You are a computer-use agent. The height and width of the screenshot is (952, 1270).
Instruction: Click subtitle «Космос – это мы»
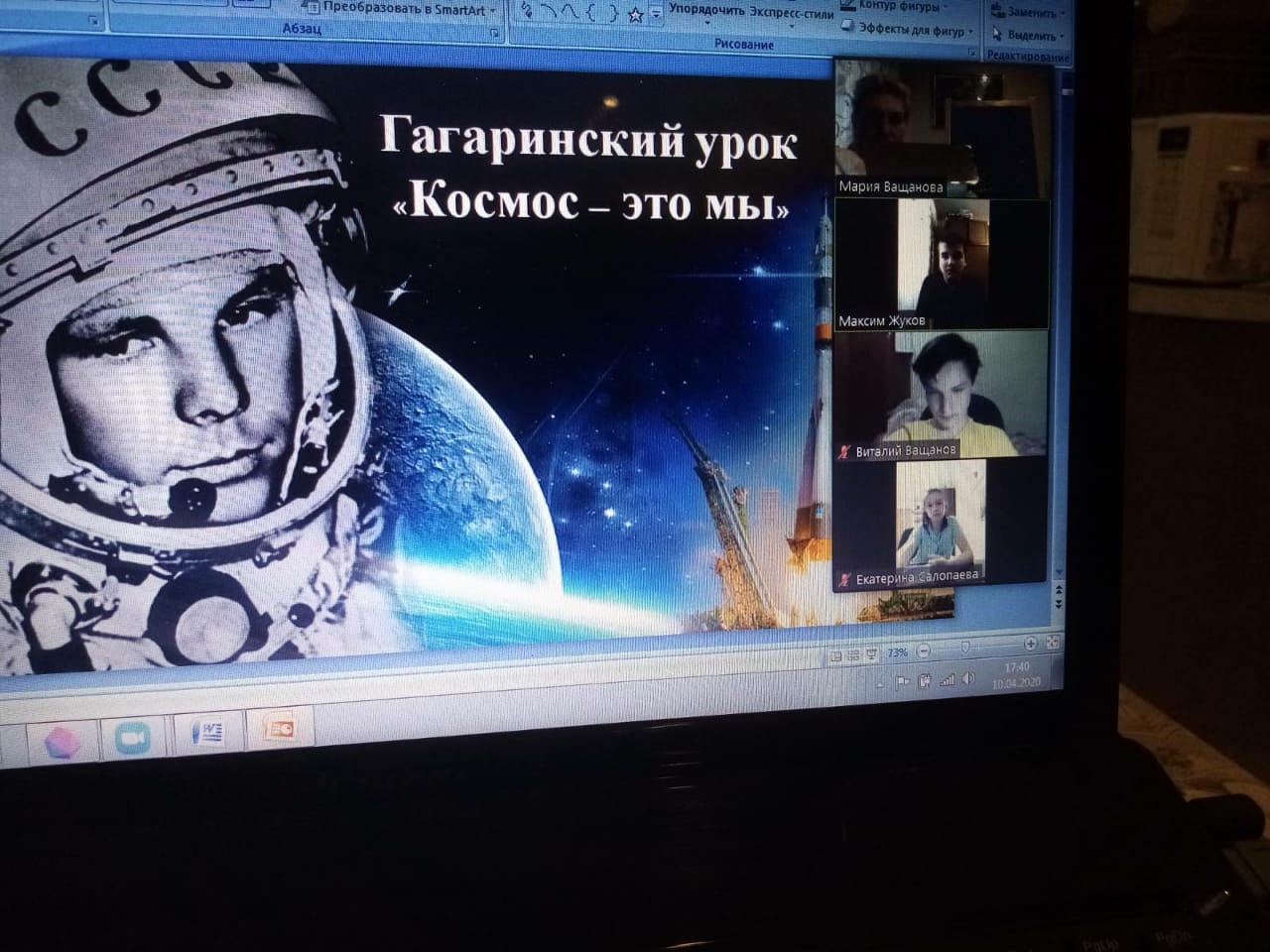click(x=591, y=201)
